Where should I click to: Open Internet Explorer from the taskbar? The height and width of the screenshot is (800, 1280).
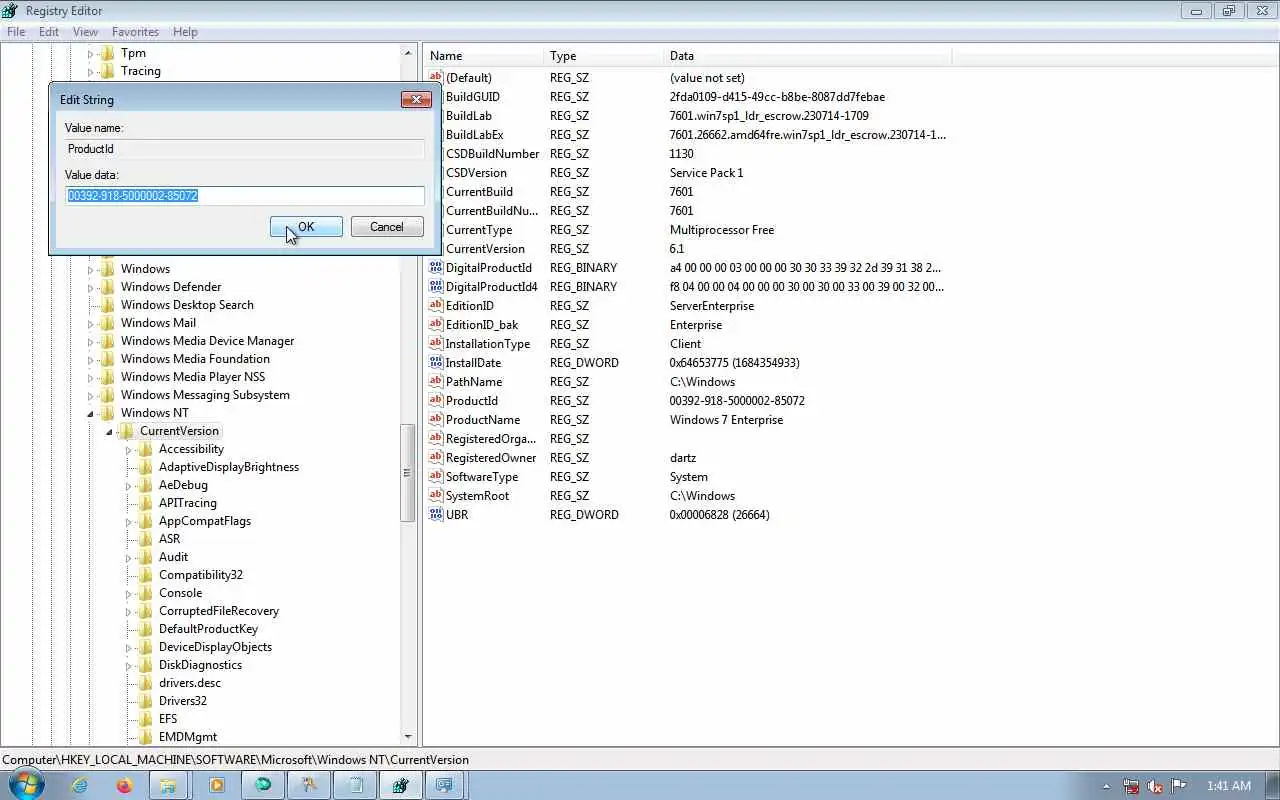(x=79, y=785)
